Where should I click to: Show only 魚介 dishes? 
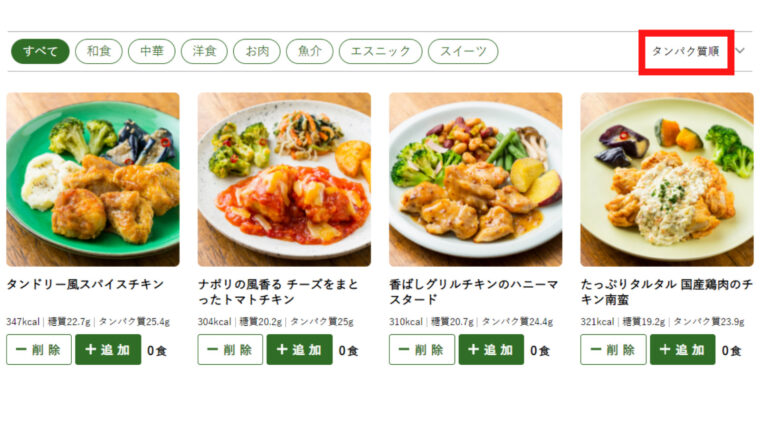310,51
